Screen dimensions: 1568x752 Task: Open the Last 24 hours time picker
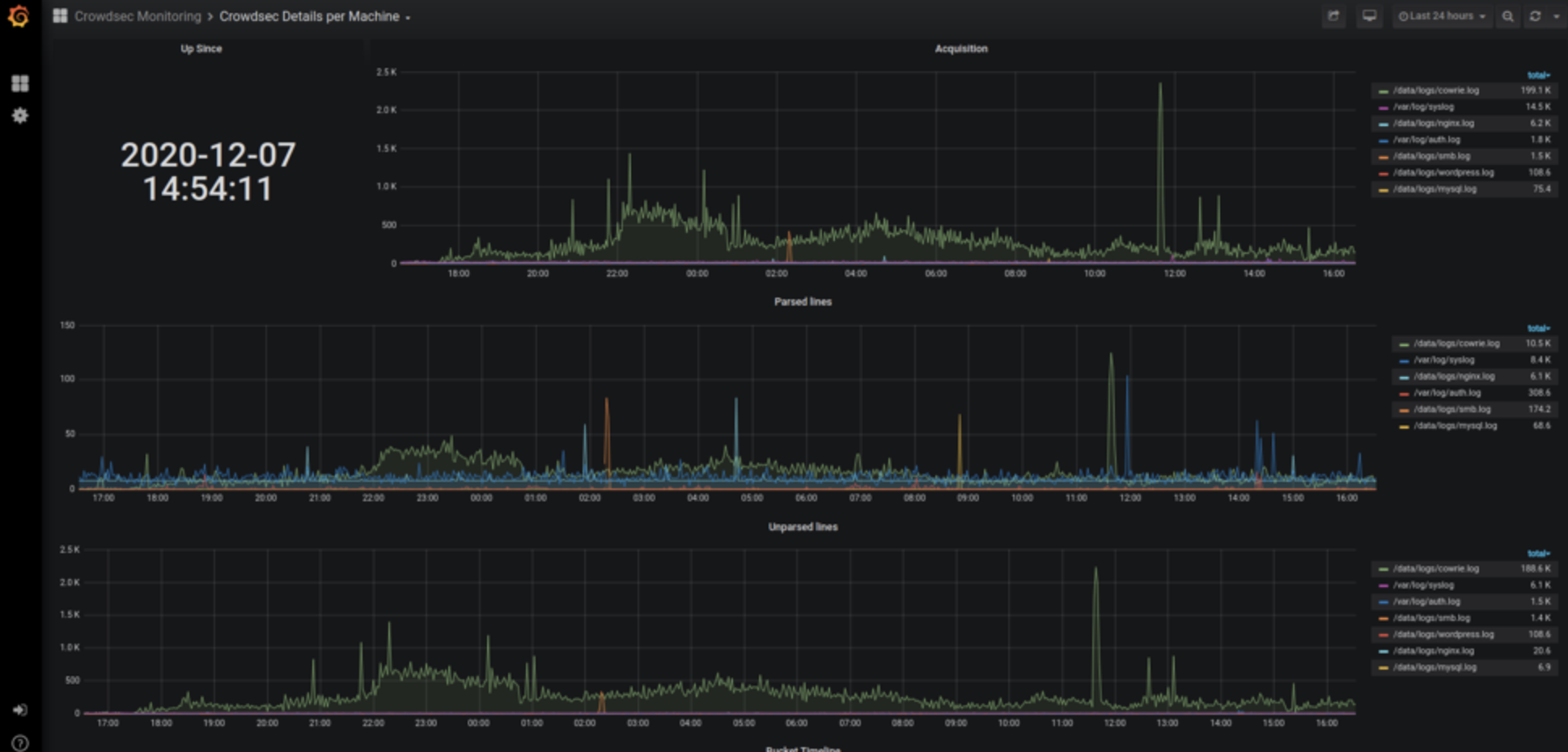(1442, 16)
